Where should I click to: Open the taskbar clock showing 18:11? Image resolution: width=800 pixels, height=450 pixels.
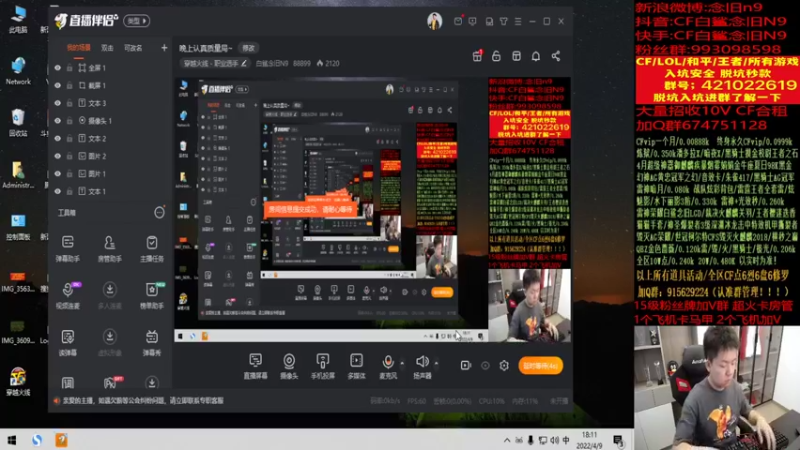(589, 440)
